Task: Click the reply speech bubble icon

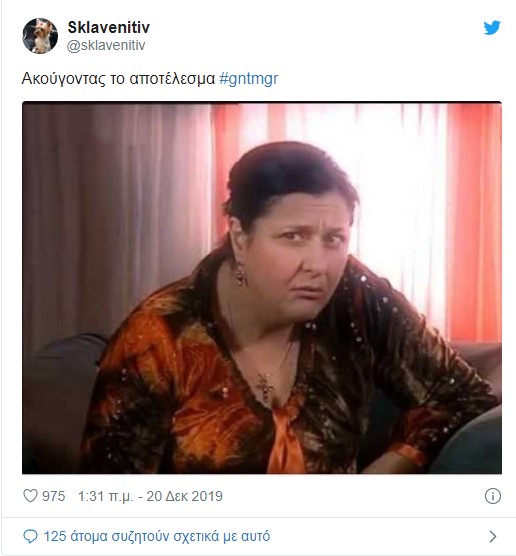Action: (30, 536)
